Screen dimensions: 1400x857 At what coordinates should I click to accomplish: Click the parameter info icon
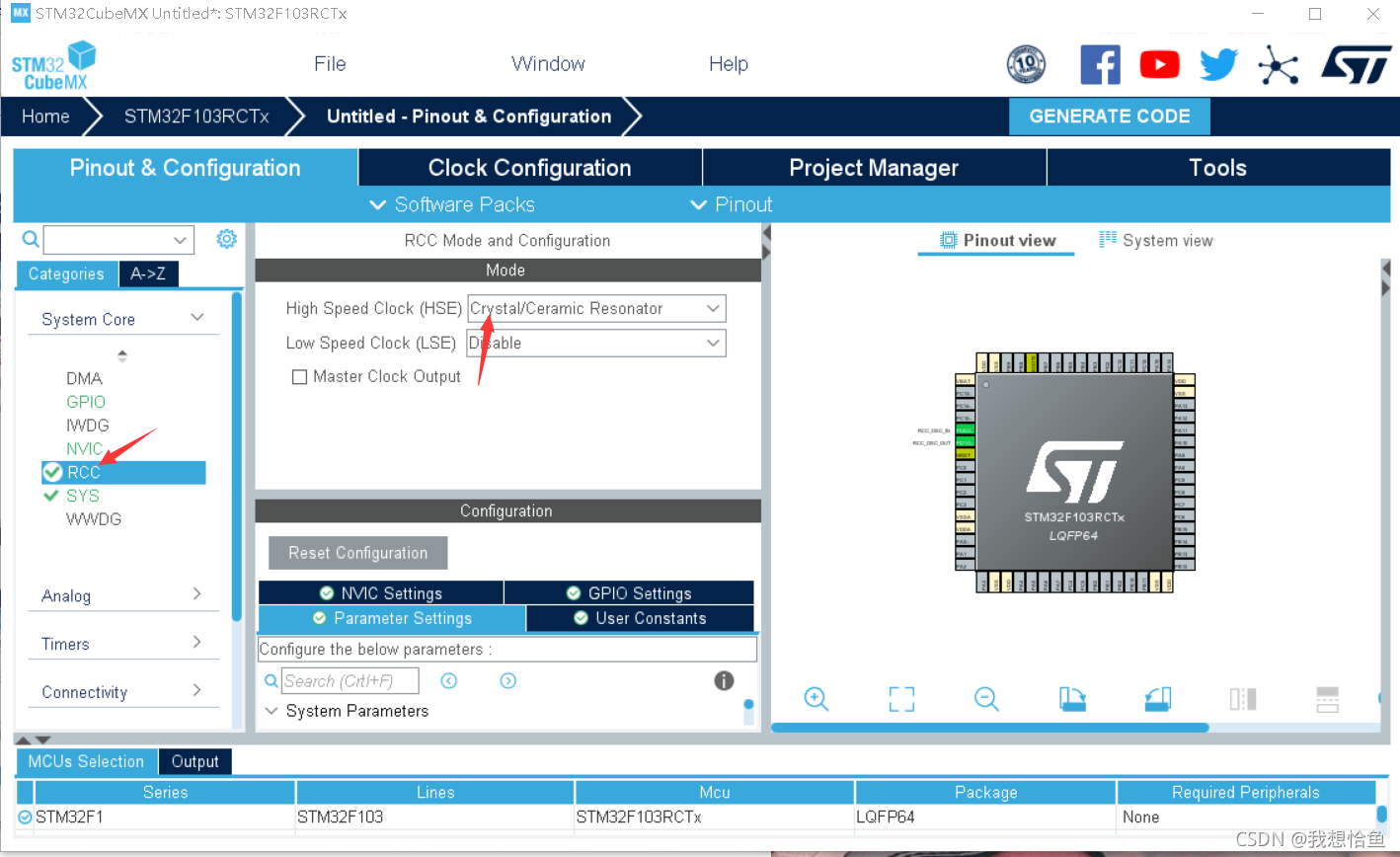[x=724, y=680]
